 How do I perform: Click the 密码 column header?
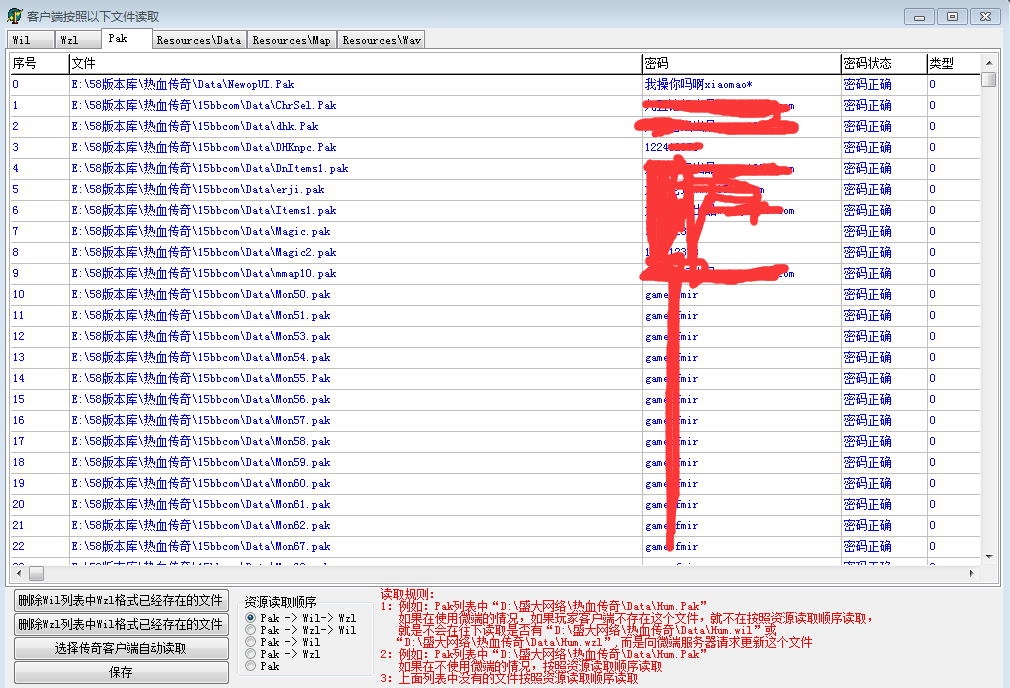(x=741, y=63)
